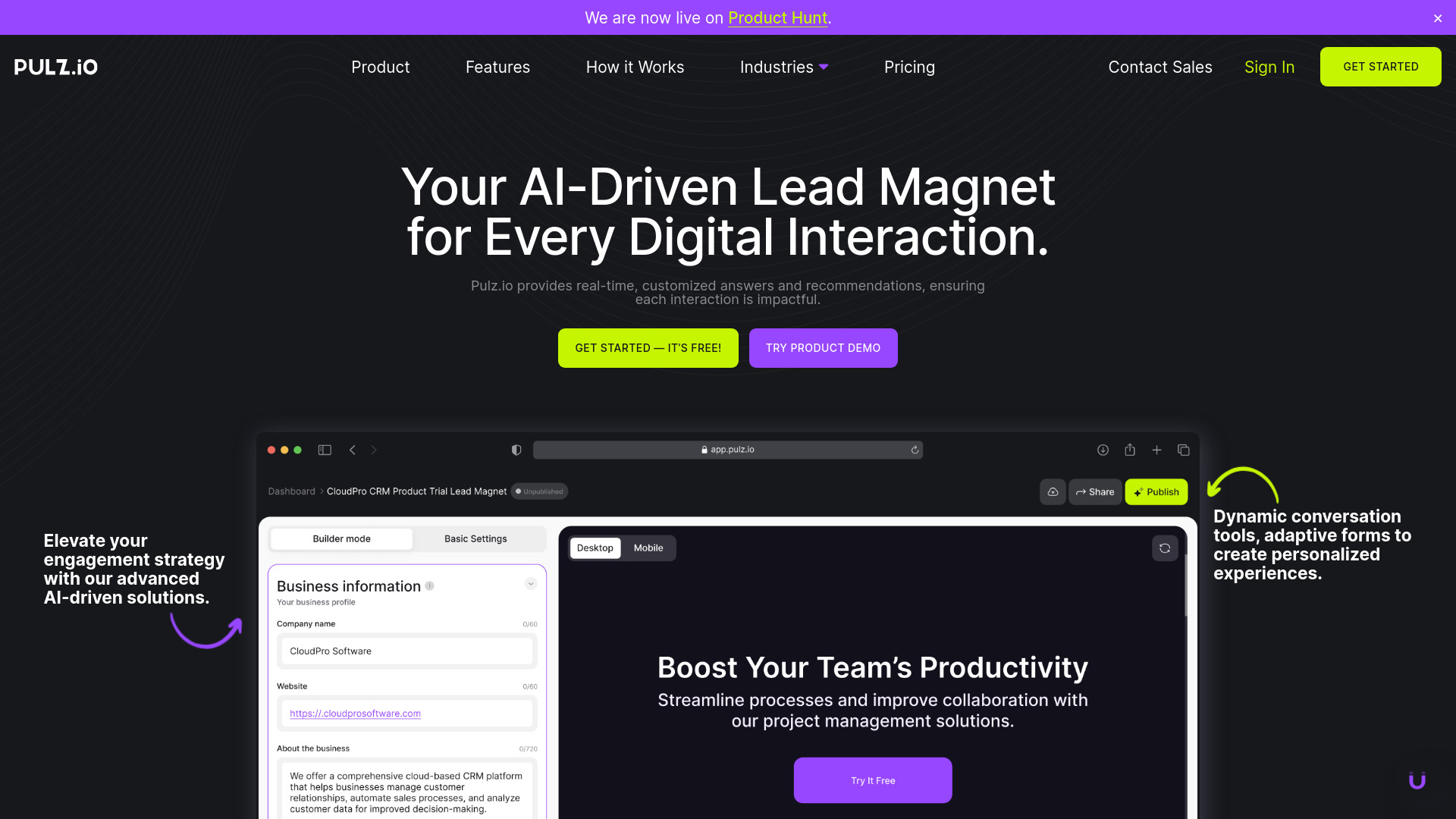
Task: Click the About the business text input field
Action: tap(405, 787)
